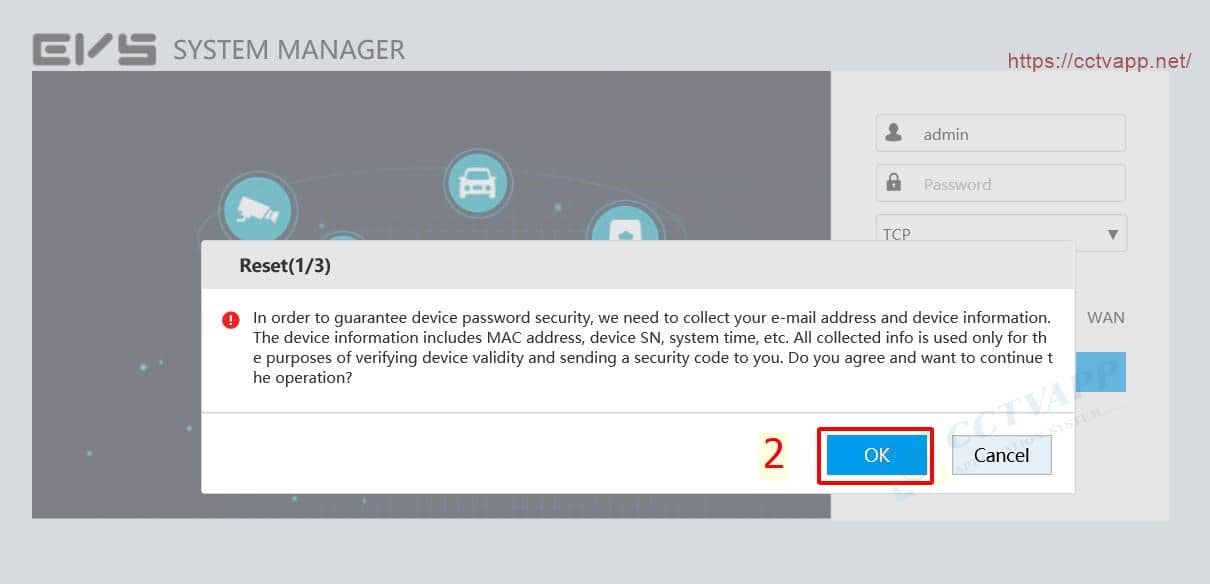Screen dimensions: 1210x584
Task: Select the WAN option
Action: pos(1105,318)
